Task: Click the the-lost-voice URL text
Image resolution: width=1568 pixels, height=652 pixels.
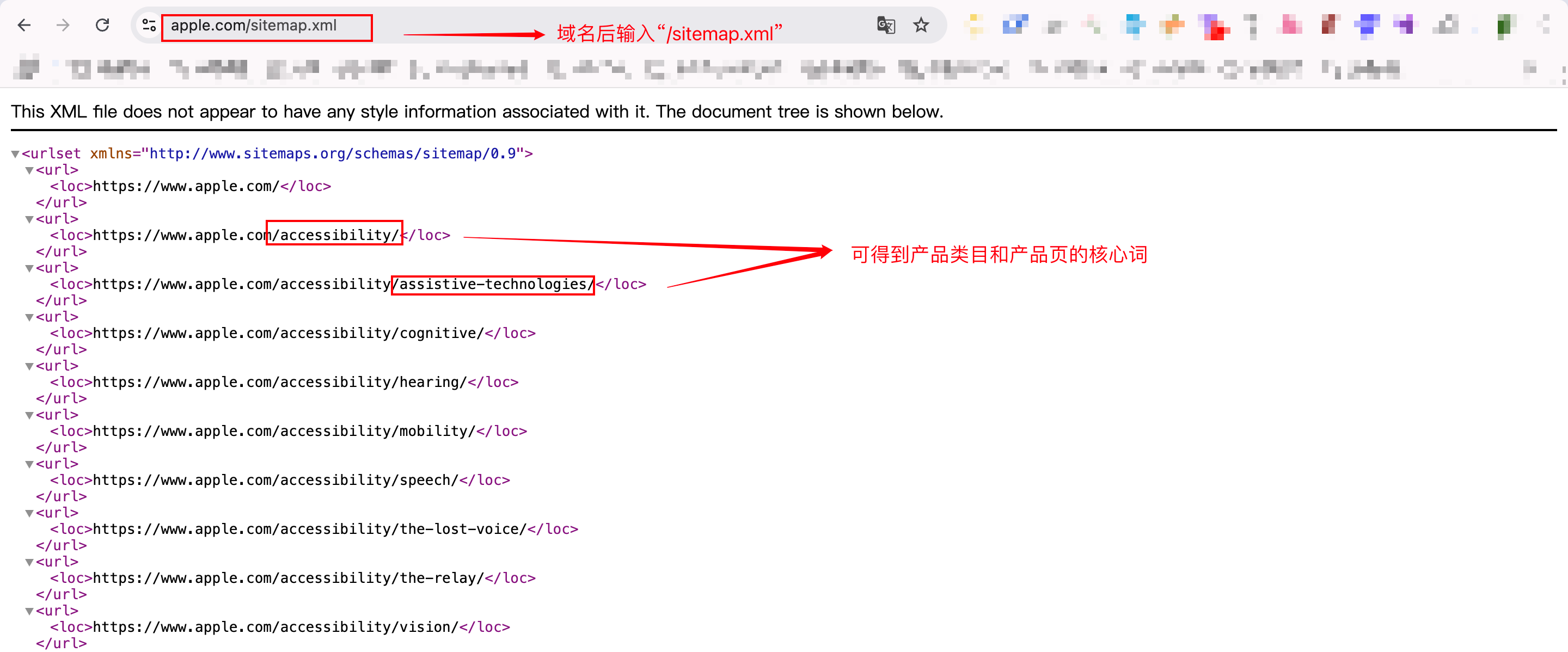Action: (x=309, y=529)
